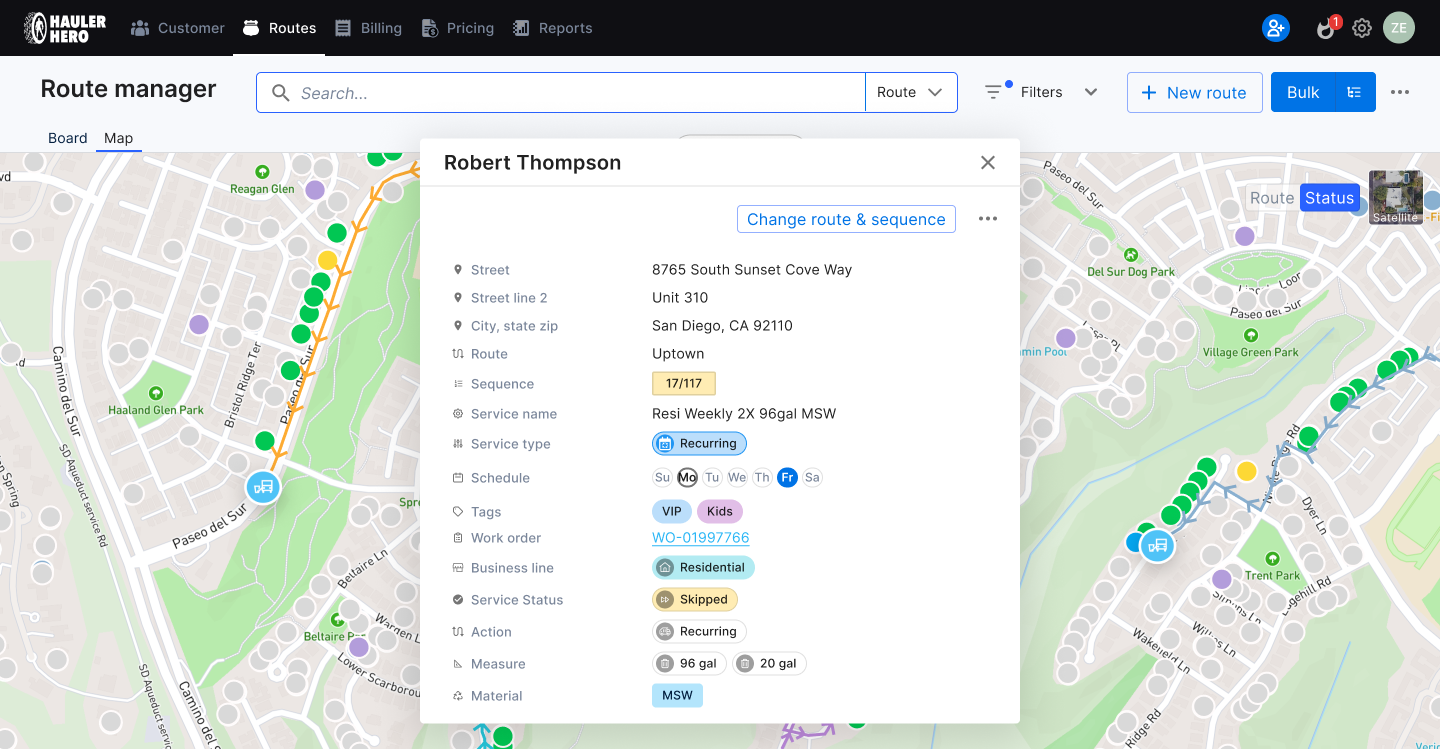The width and height of the screenshot is (1440, 749).
Task: Switch to the Board tab
Action: point(67,137)
